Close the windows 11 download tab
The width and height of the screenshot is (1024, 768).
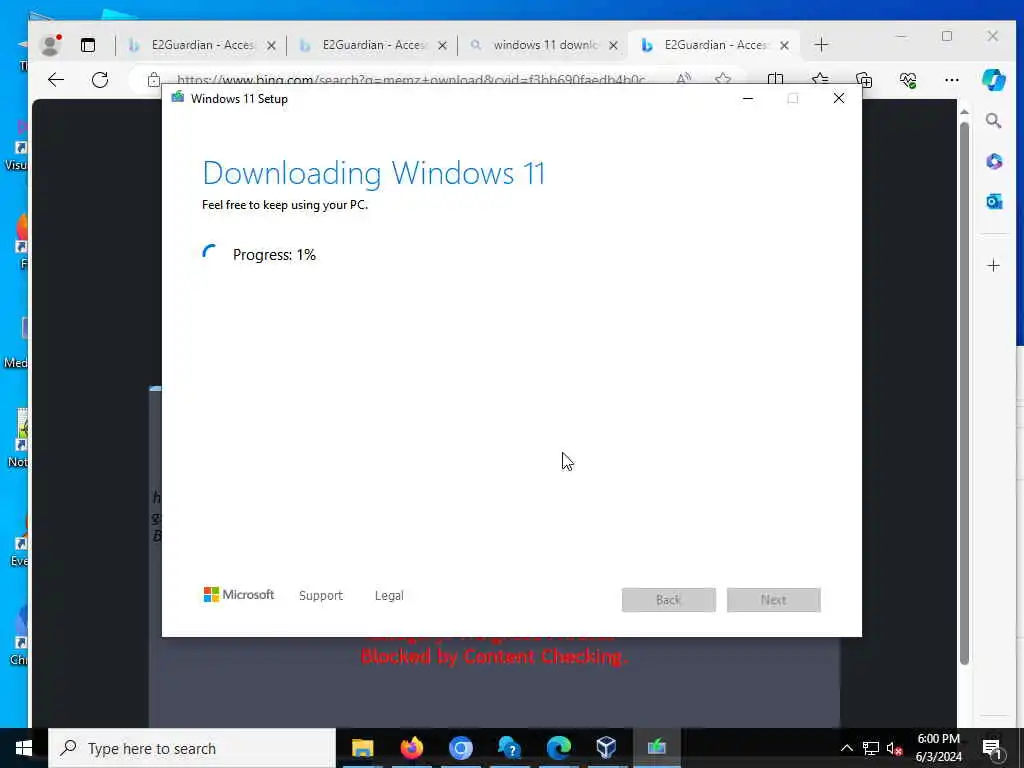pyautogui.click(x=613, y=45)
